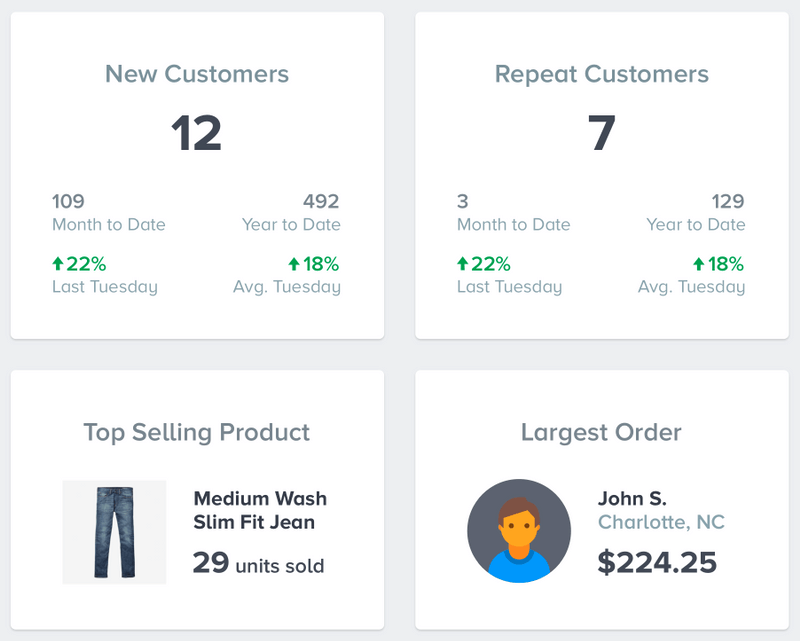Image resolution: width=800 pixels, height=641 pixels.
Task: Expand the Largest Order card details
Action: [x=601, y=433]
